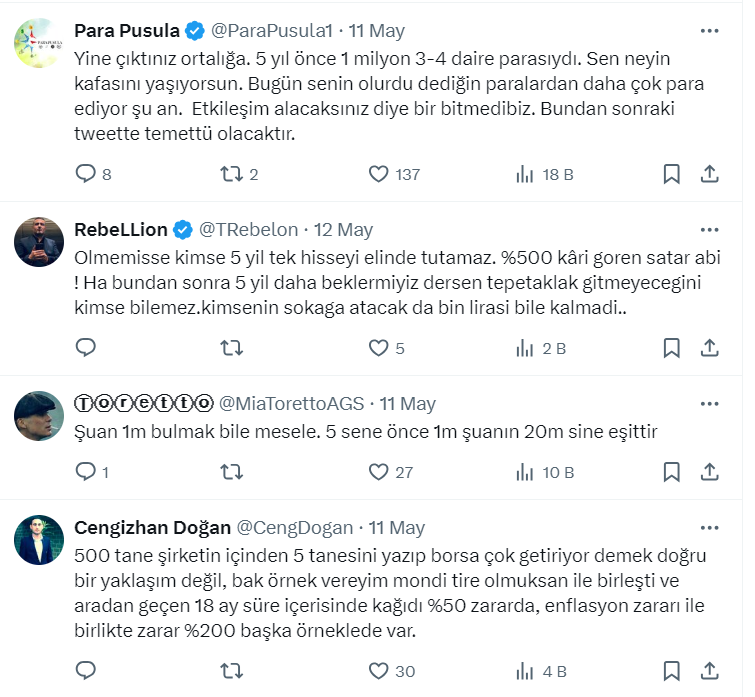Reply to RebeLLion's tweet

(x=86, y=348)
